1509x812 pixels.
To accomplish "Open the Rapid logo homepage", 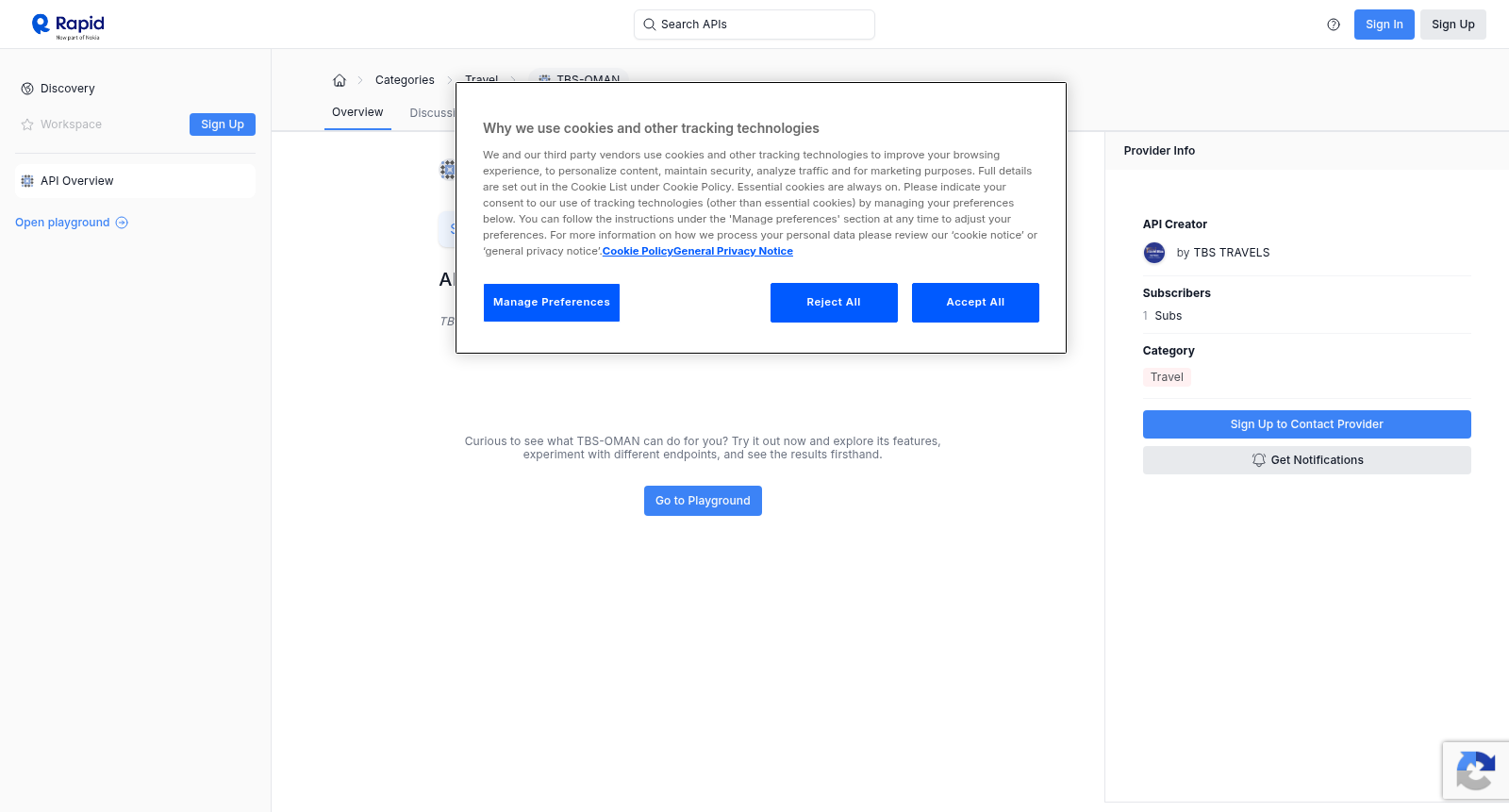I will pos(68,25).
